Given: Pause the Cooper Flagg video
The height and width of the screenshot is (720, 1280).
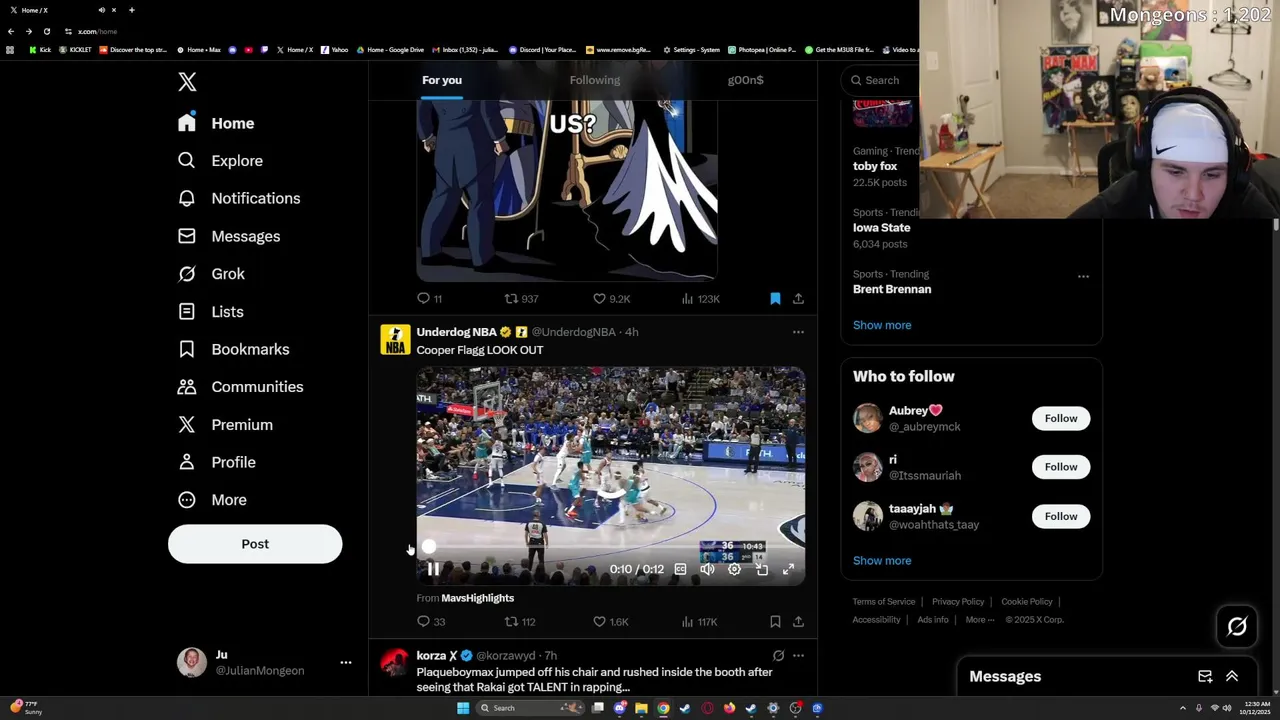Looking at the screenshot, I should [x=433, y=569].
